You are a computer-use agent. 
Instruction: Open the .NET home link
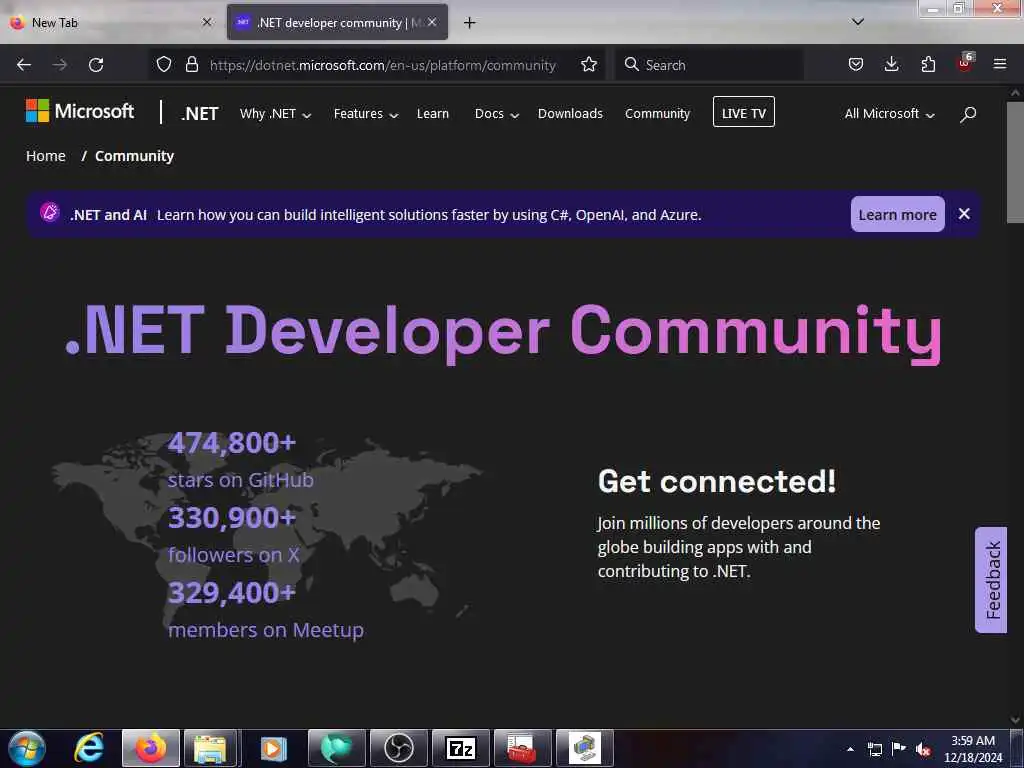click(x=200, y=114)
